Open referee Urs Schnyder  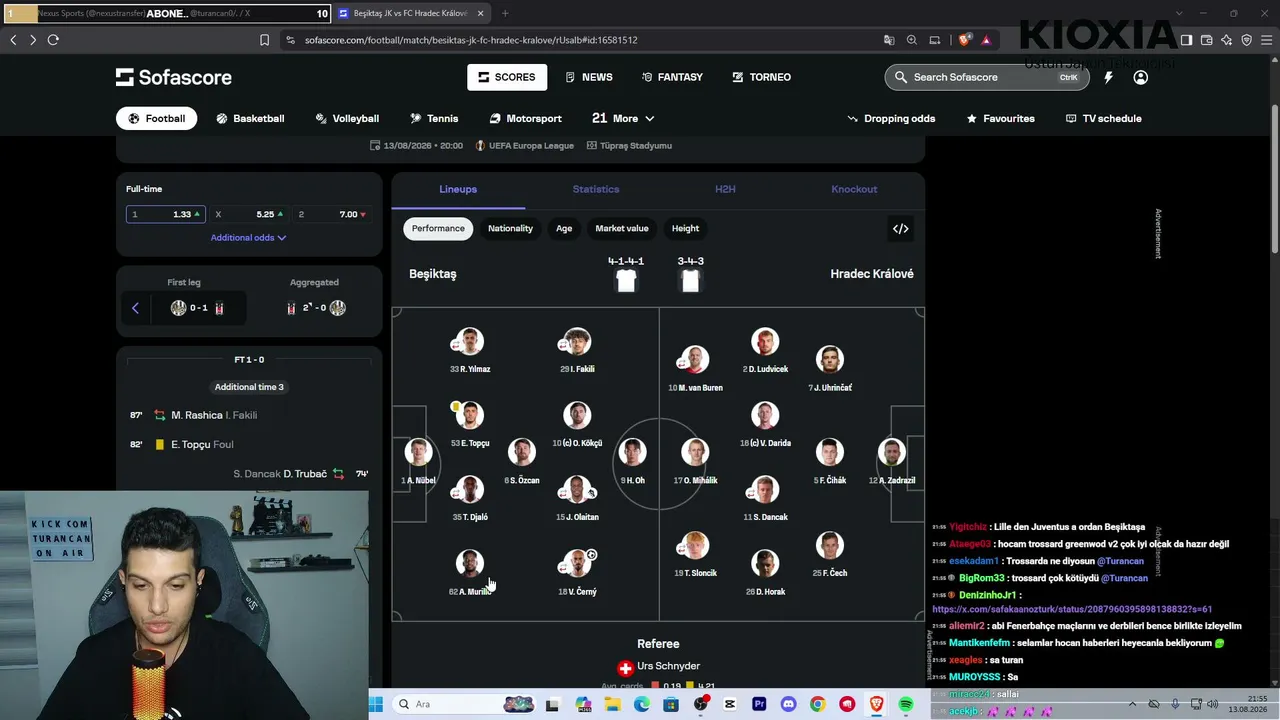point(658,666)
